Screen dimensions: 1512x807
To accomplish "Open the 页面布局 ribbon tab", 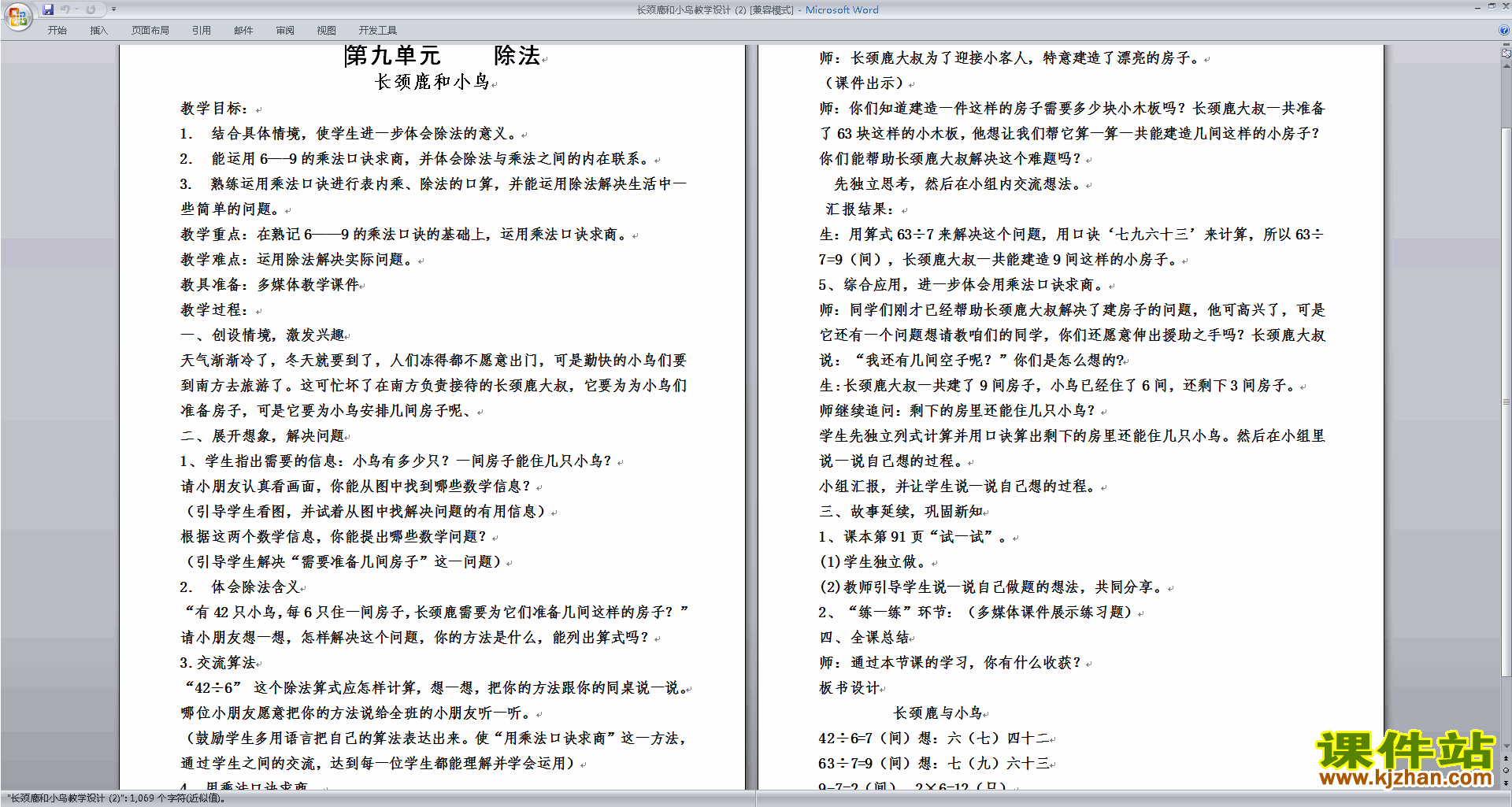I will (x=150, y=31).
